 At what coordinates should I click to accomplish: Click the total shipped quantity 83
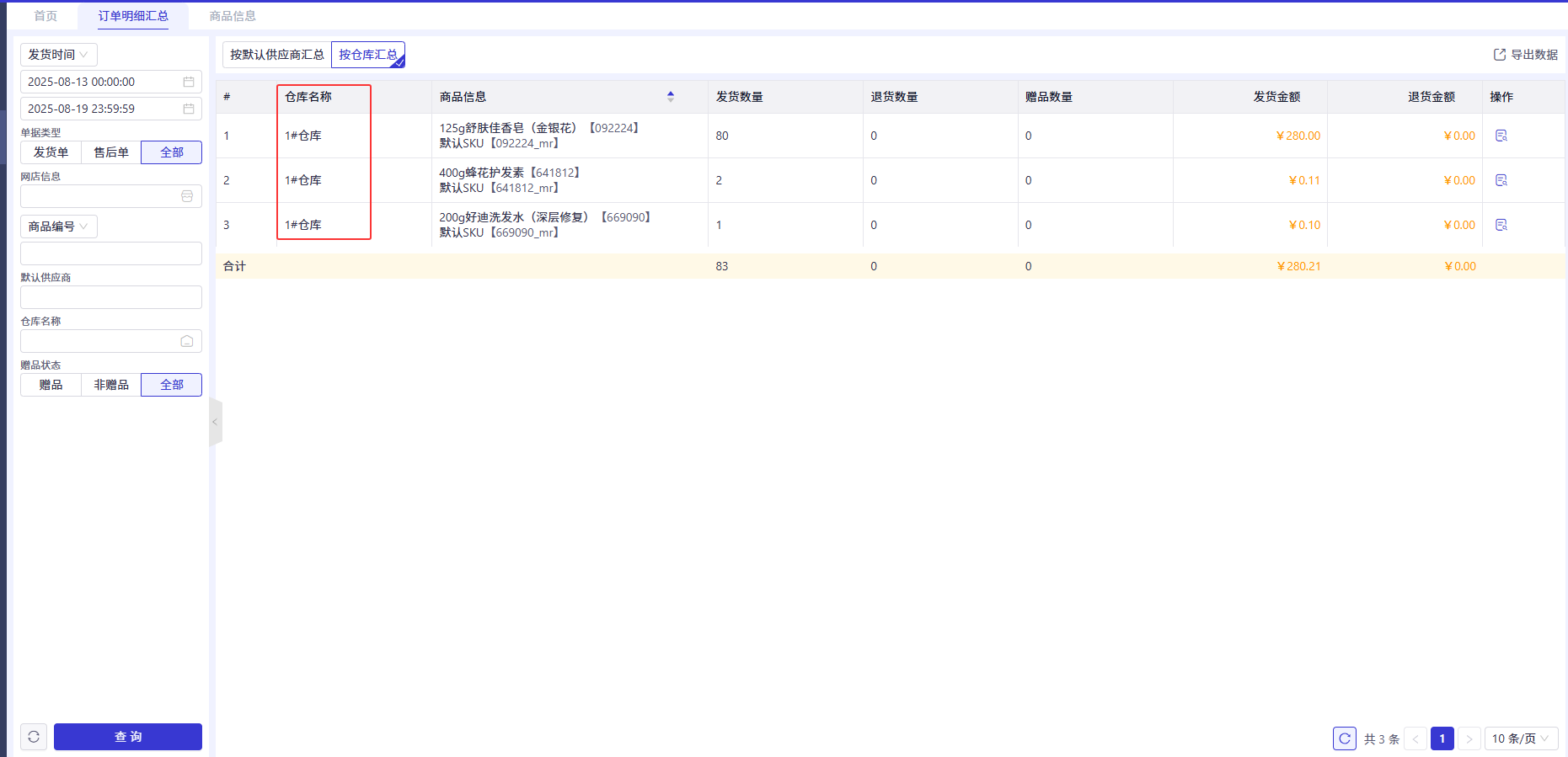click(722, 266)
